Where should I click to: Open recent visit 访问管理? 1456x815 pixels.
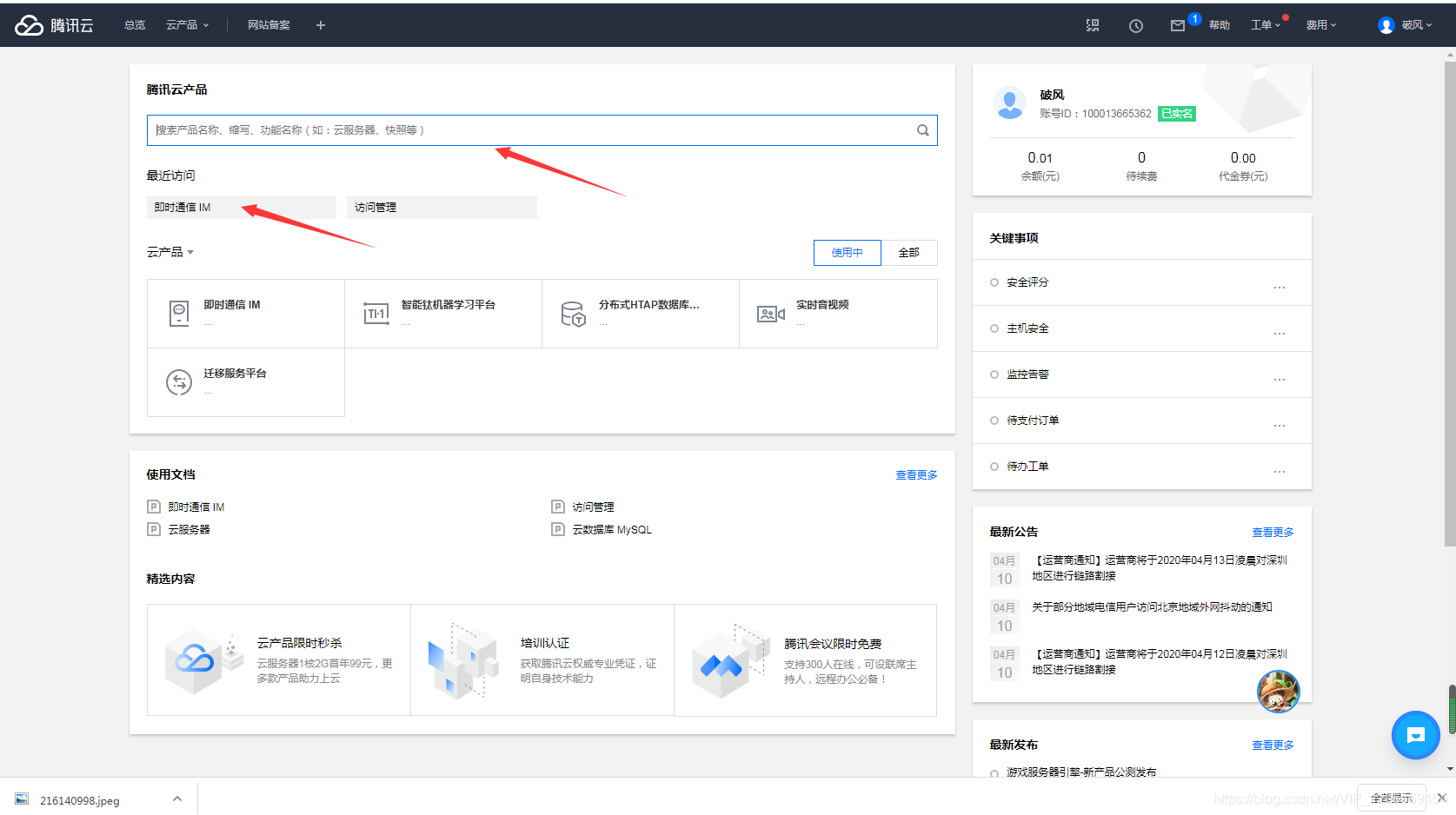tap(442, 208)
